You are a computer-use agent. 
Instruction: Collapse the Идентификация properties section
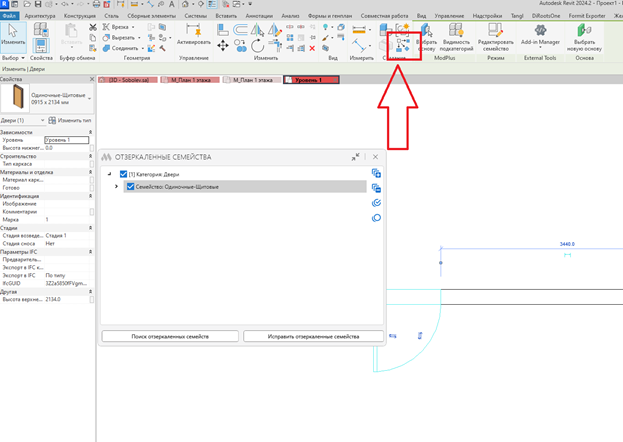(x=90, y=196)
